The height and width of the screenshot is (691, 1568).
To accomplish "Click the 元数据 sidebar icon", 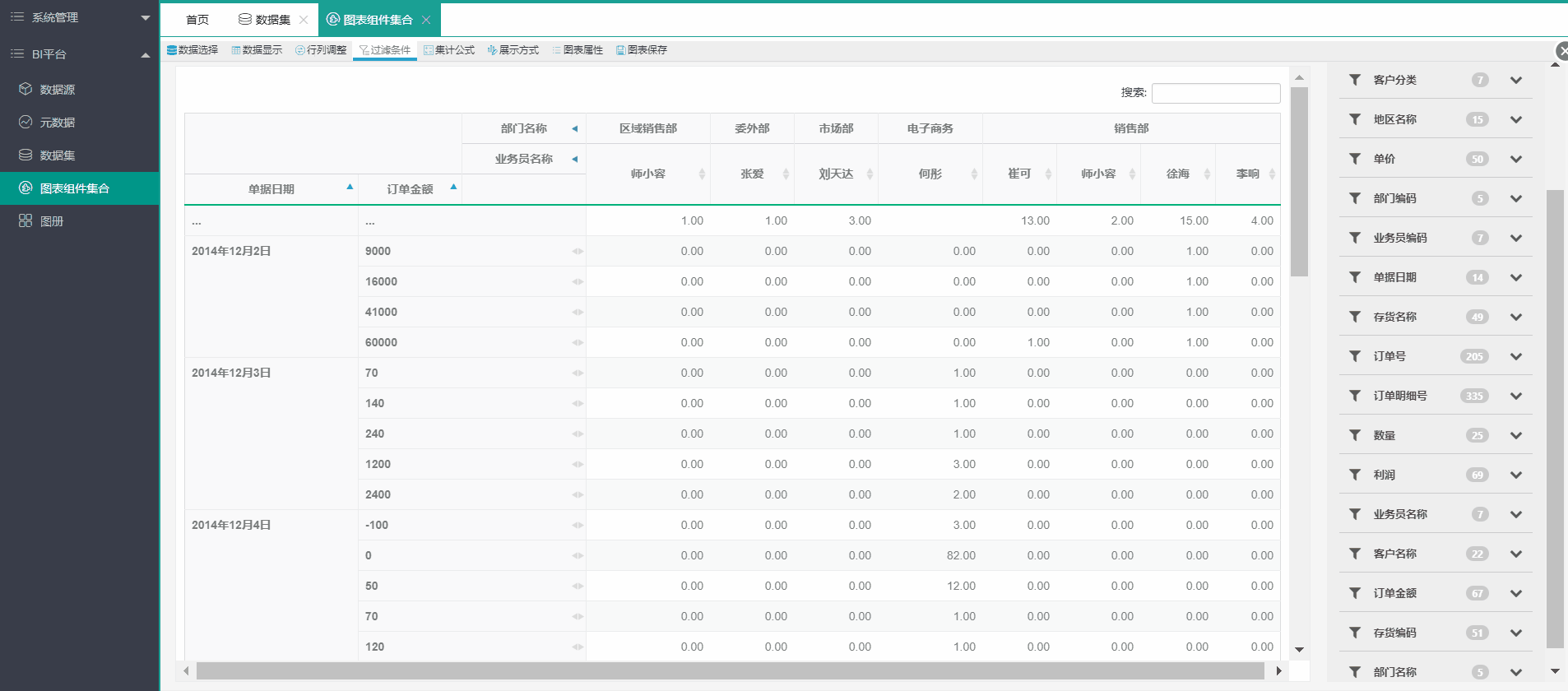I will [26, 122].
